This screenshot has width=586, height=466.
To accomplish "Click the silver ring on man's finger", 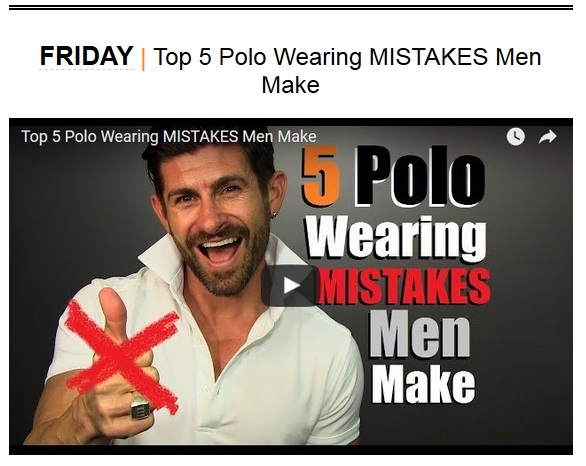I will [x=140, y=407].
